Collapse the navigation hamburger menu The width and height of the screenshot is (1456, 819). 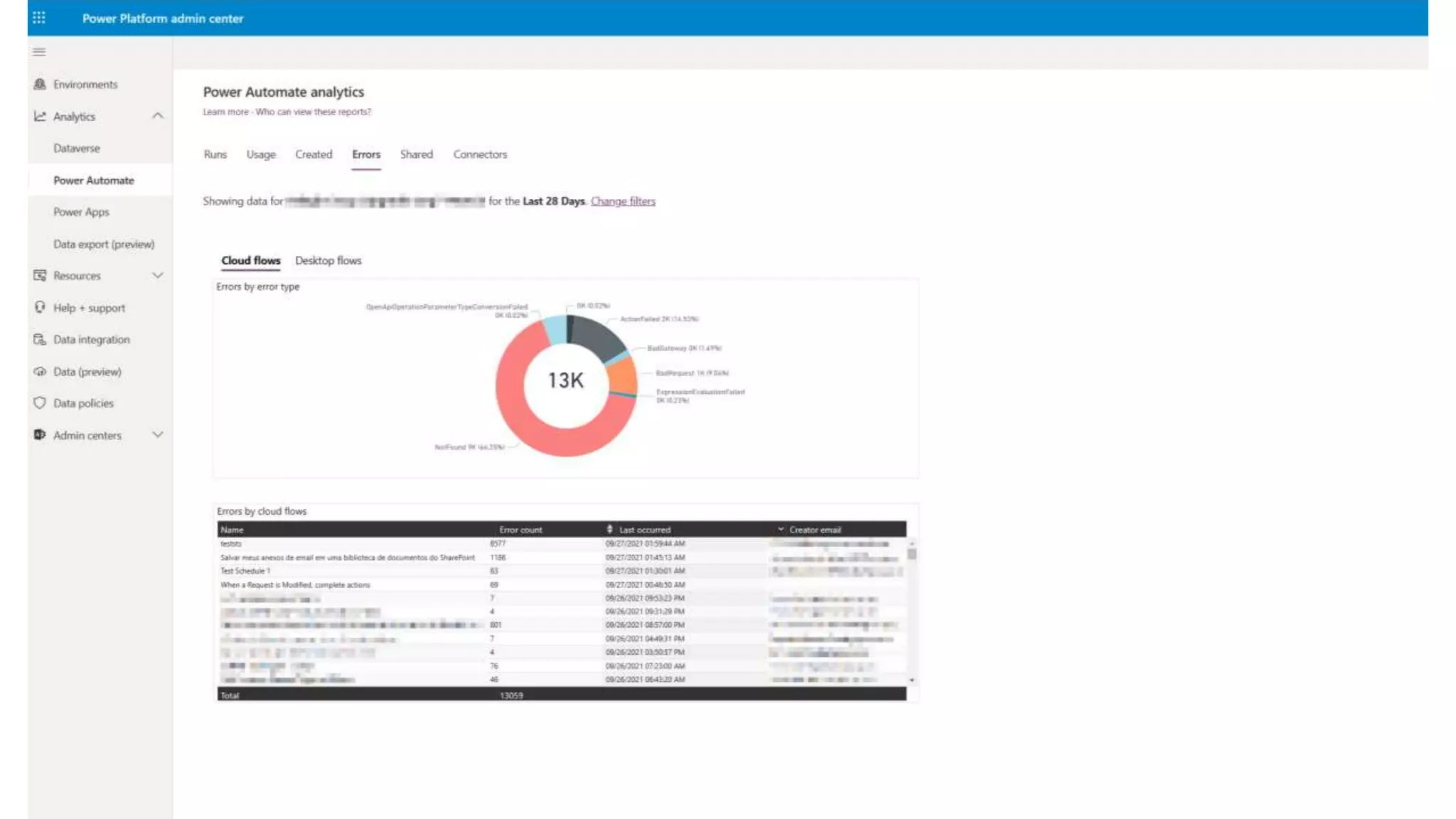point(39,52)
